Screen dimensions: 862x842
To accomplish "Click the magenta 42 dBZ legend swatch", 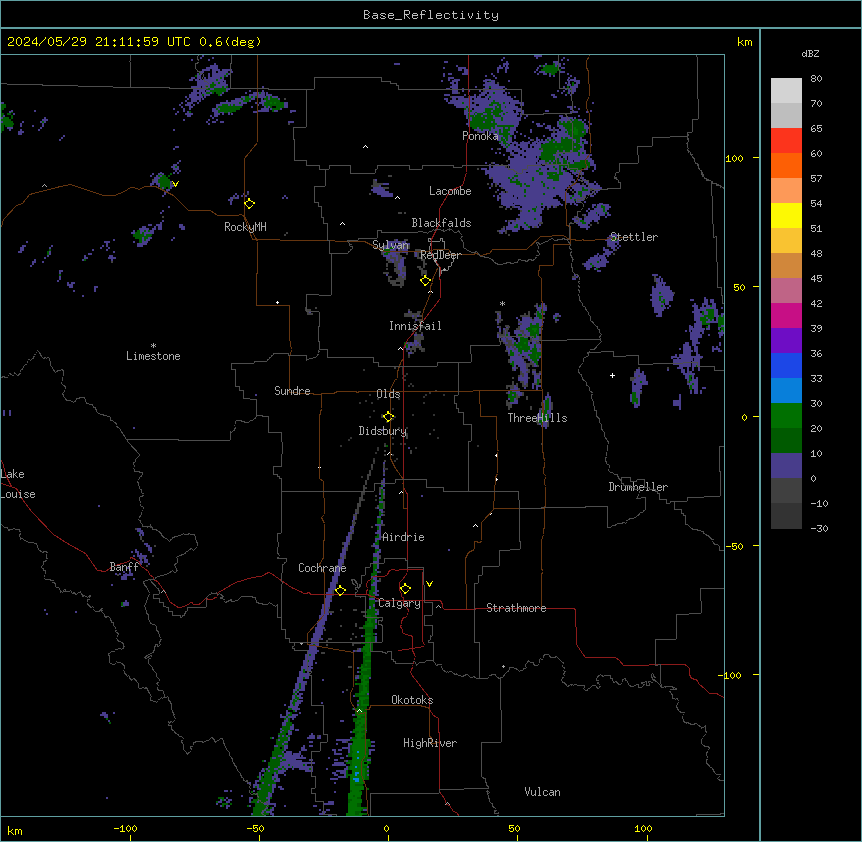I will point(786,315).
